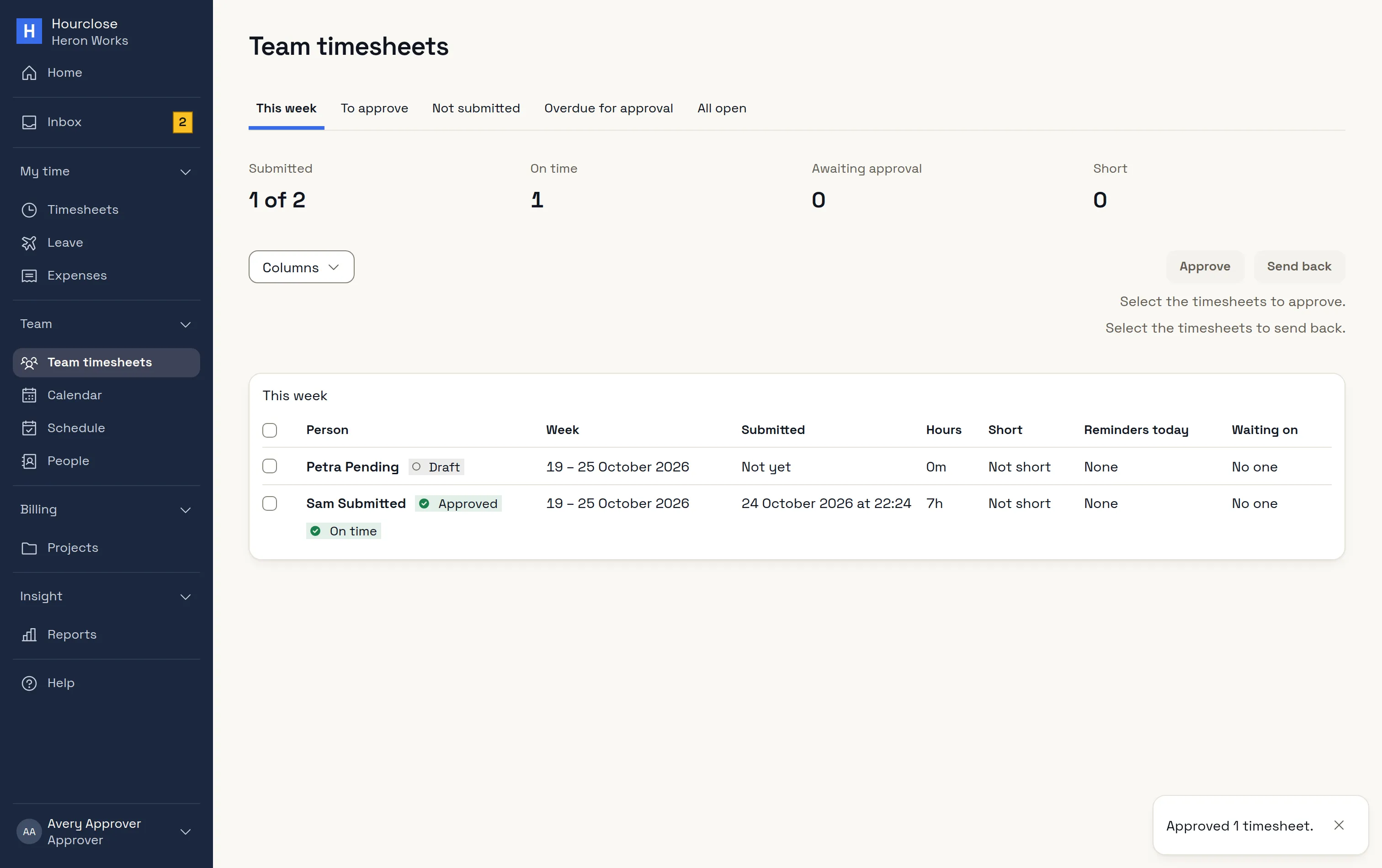Screen dimensions: 1382x868
Task: Collapse the My time section
Action: point(106,171)
